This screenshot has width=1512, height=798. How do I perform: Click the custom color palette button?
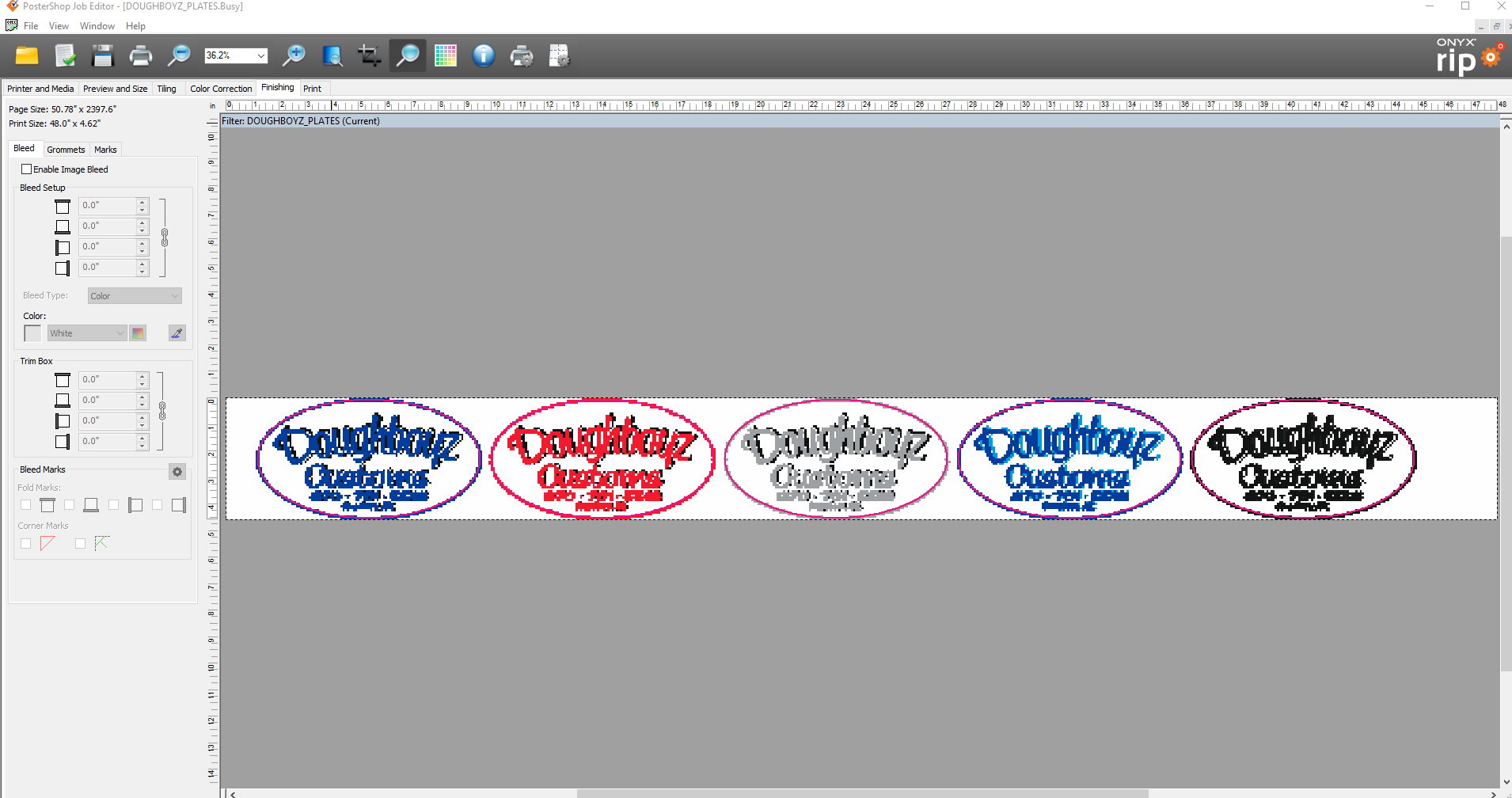click(138, 333)
